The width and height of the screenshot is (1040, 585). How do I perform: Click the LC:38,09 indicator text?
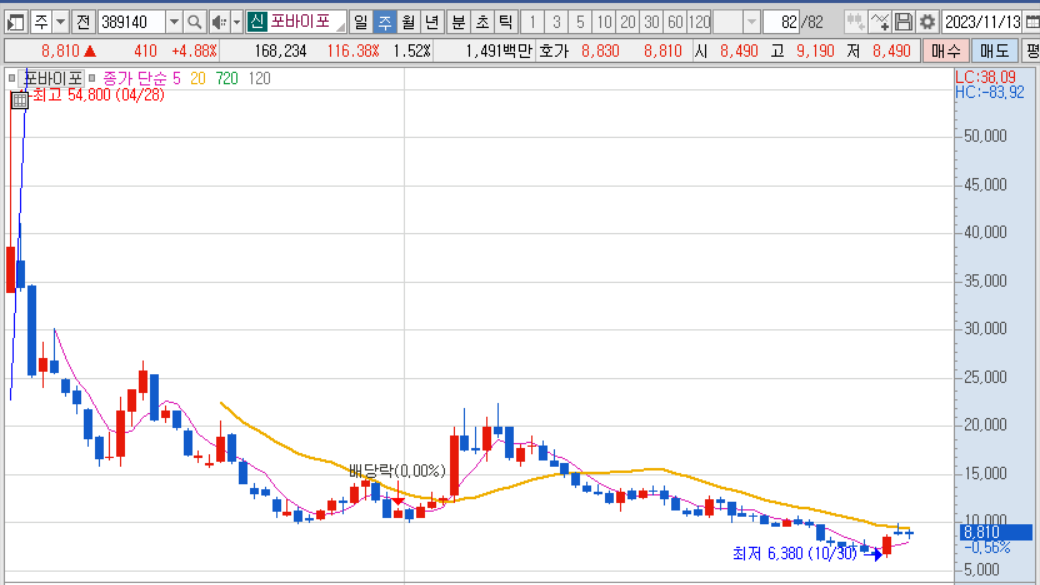point(985,78)
